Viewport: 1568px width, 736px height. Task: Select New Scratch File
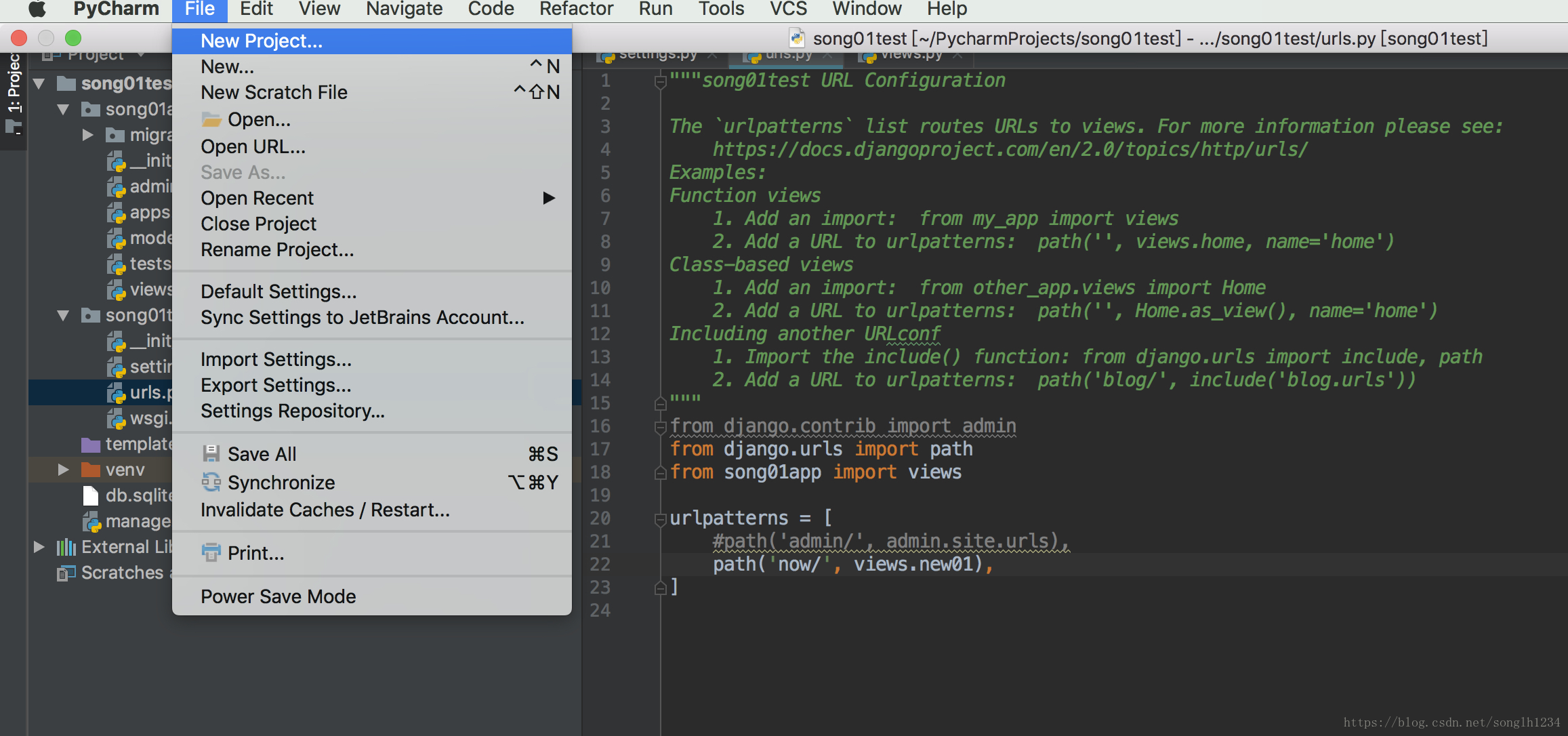372,92
